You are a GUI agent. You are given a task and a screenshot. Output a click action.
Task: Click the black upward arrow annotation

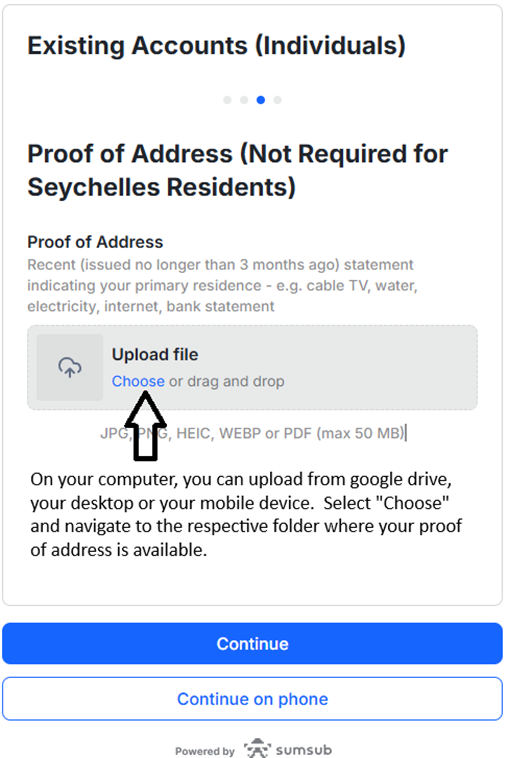point(145,425)
